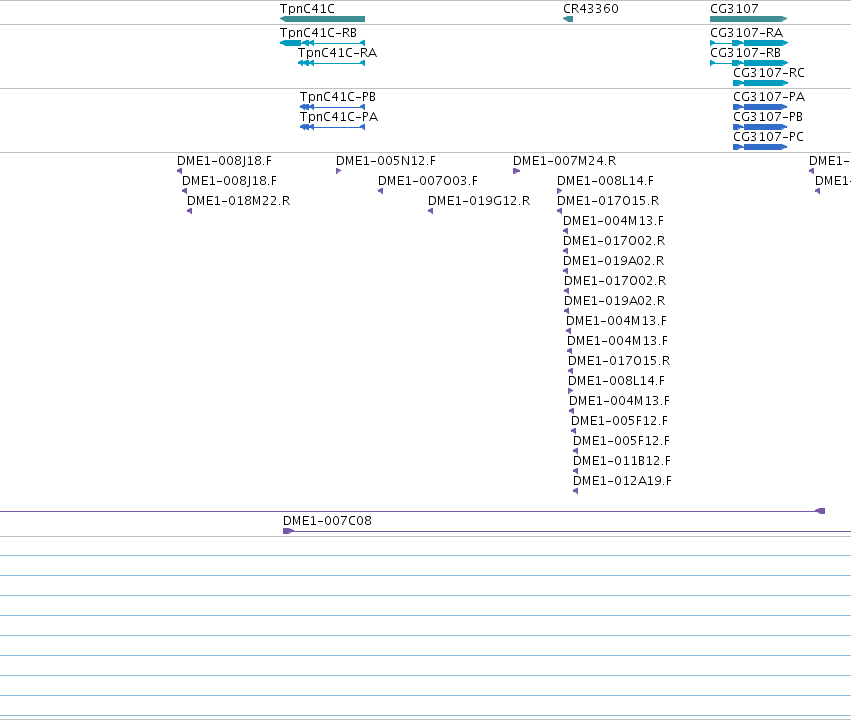Select the TpnC41C-RB transcript glyph
851x720 pixels.
pyautogui.click(x=322, y=43)
